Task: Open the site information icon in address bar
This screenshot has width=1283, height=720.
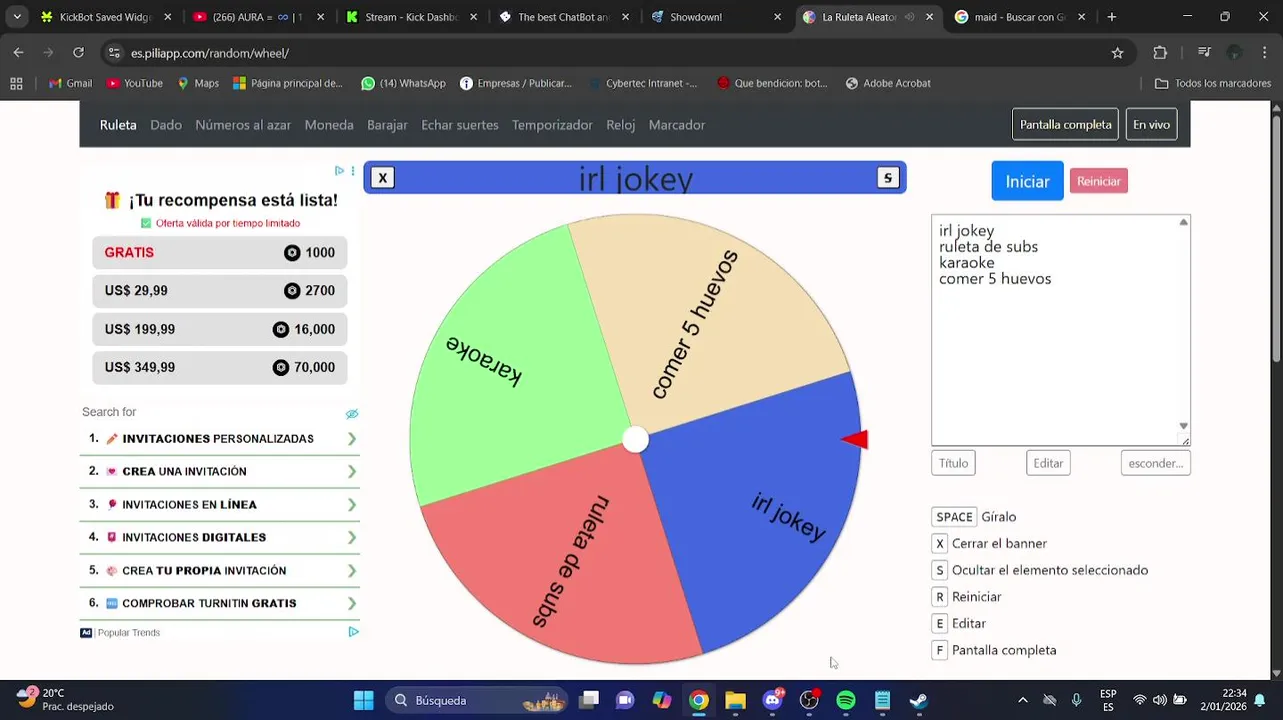Action: pyautogui.click(x=114, y=53)
